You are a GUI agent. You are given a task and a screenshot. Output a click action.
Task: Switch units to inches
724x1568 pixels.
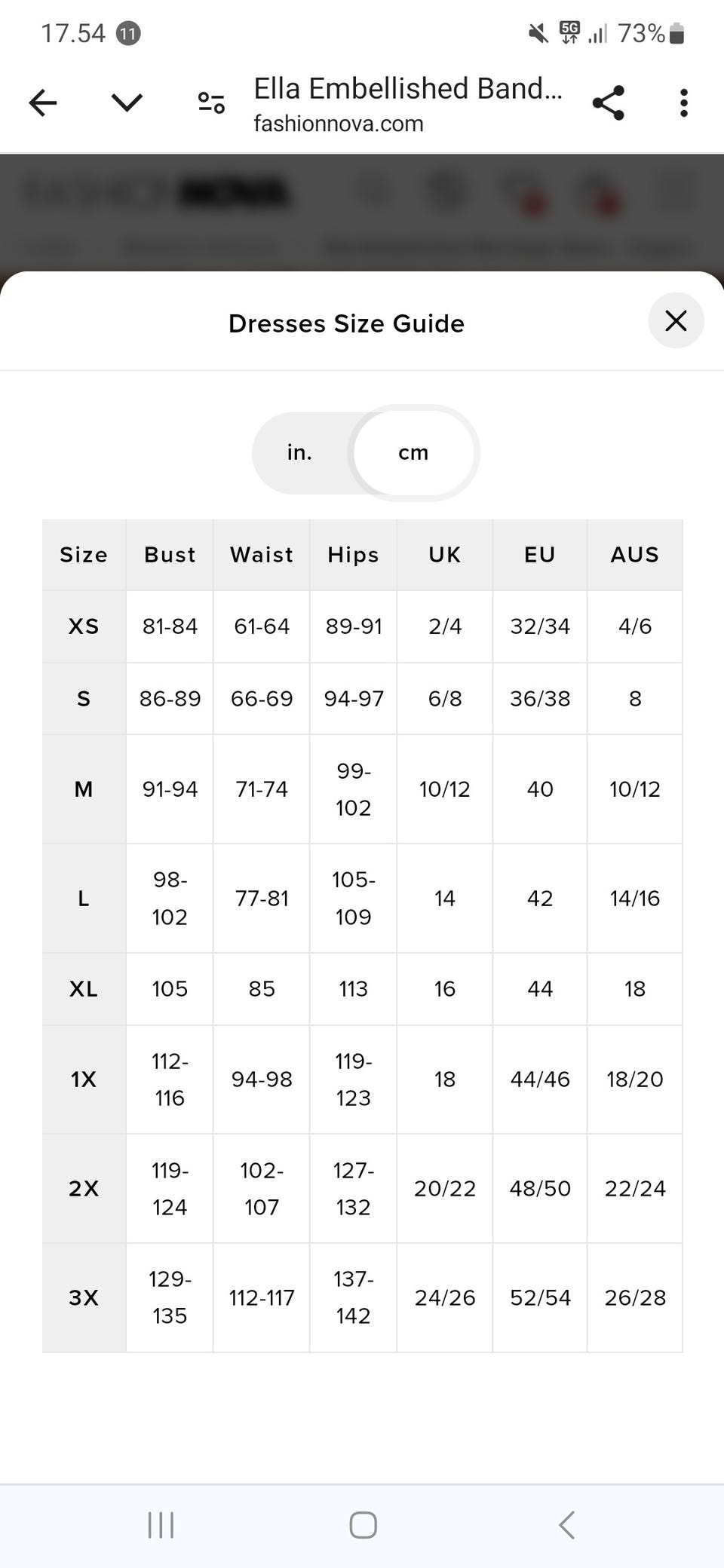[299, 452]
